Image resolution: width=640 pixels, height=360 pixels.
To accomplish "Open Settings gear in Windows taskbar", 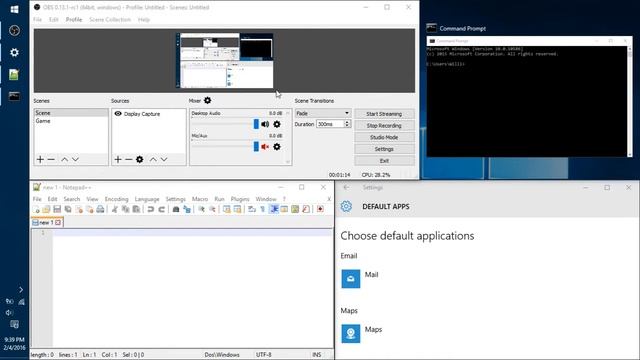I will pyautogui.click(x=14, y=53).
